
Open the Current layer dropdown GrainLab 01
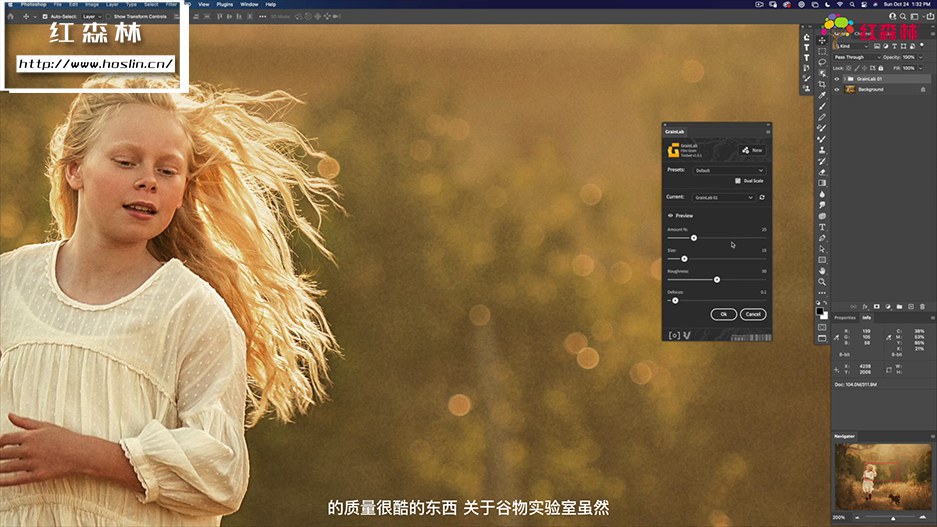pyautogui.click(x=723, y=197)
